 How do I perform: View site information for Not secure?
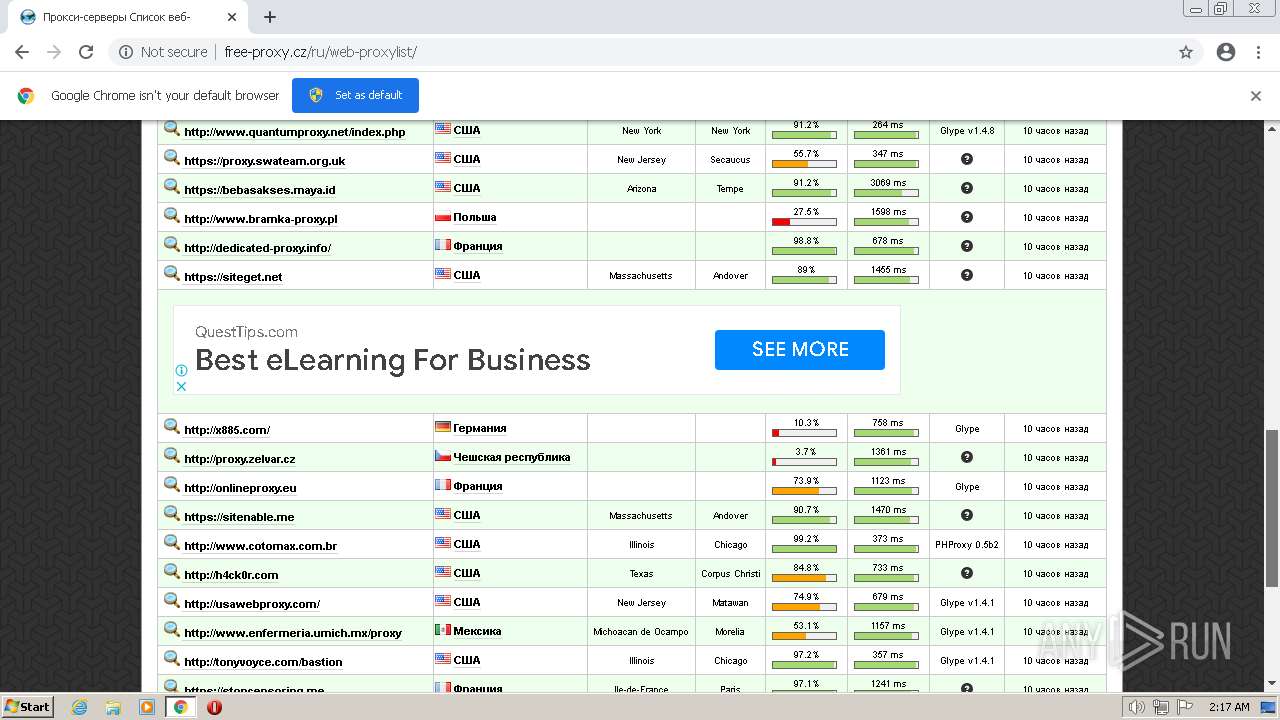tap(163, 52)
